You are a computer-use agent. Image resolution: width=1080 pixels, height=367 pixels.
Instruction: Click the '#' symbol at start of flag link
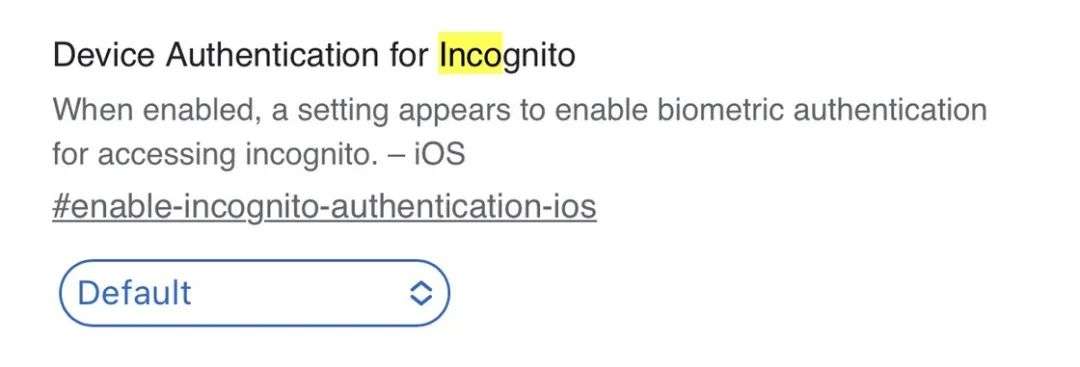[61, 207]
